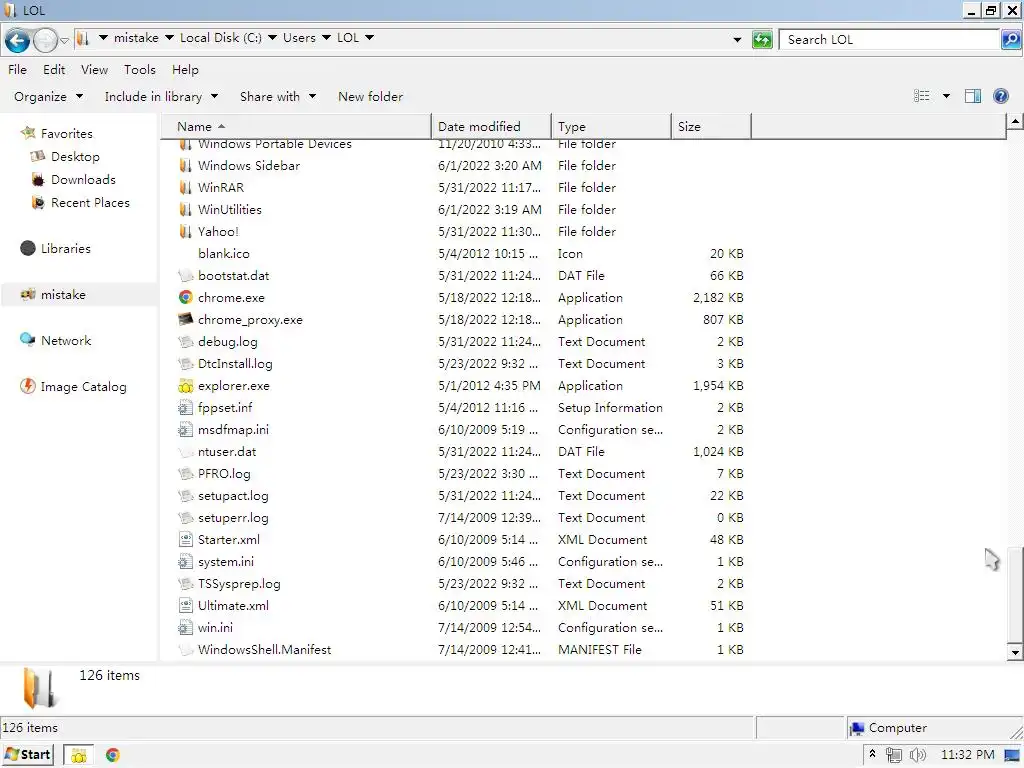This screenshot has height=768, width=1024.
Task: Expand the arrow after Local Disk (C:)
Action: pyautogui.click(x=272, y=38)
